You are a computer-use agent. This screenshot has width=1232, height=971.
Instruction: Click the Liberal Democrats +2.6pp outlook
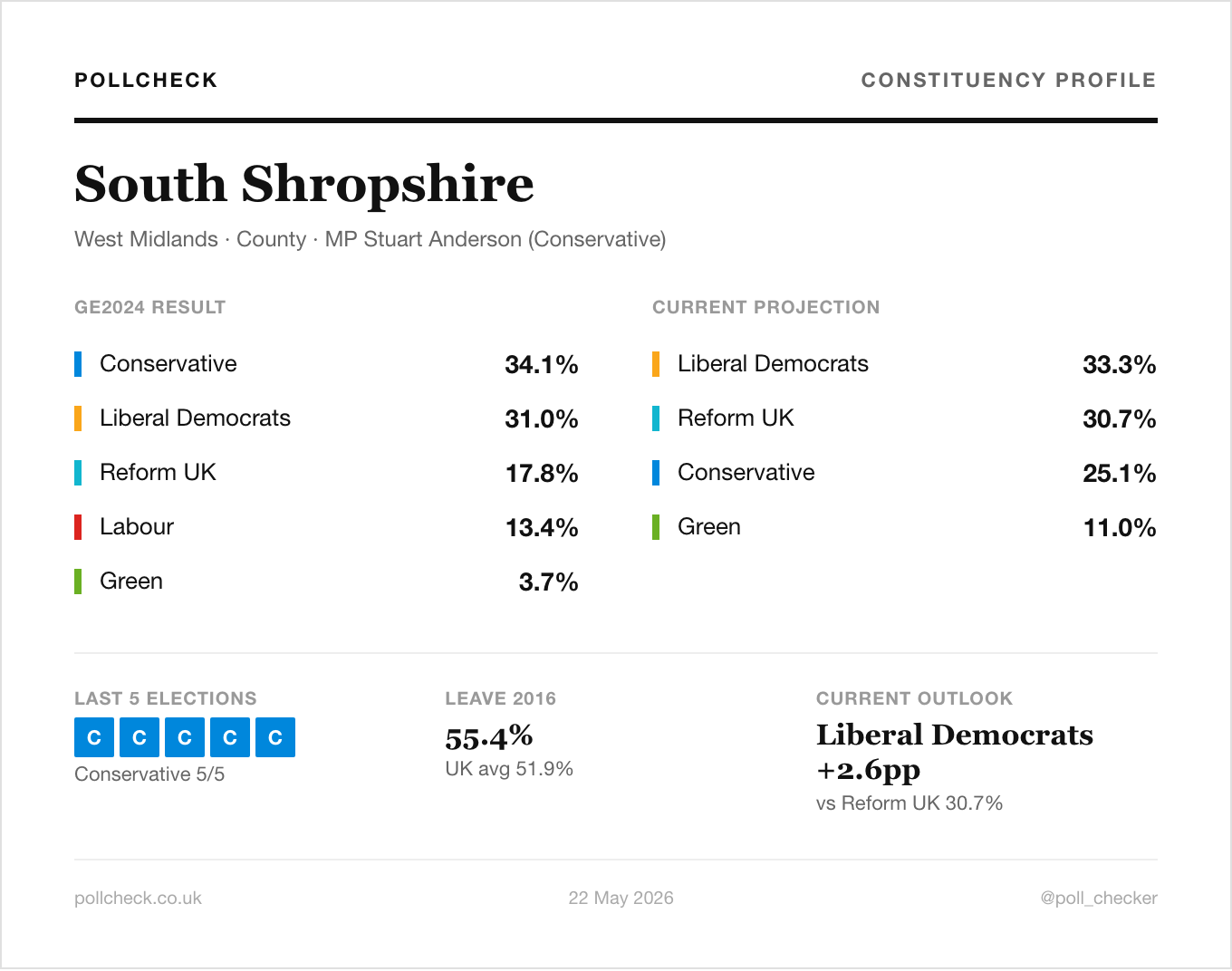955,752
